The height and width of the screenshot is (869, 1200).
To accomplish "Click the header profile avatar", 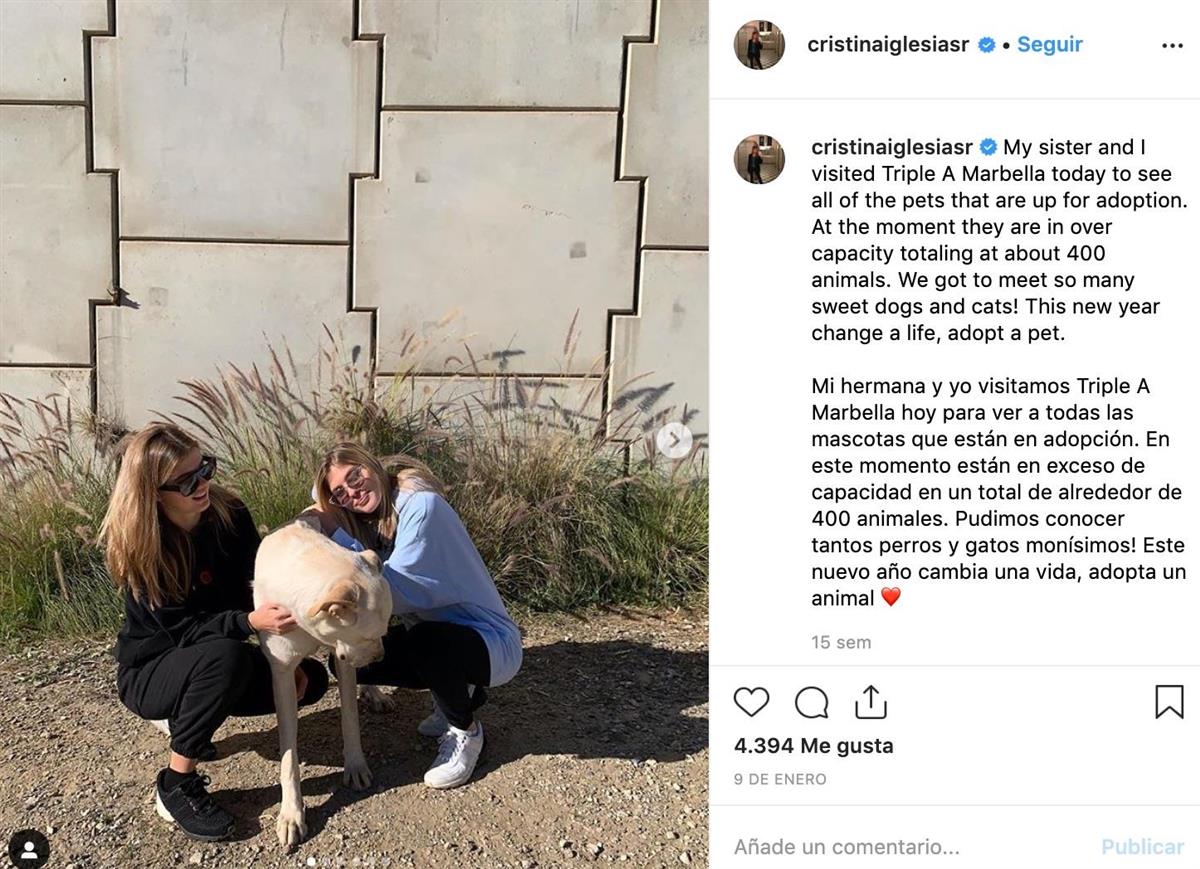I will pos(760,45).
